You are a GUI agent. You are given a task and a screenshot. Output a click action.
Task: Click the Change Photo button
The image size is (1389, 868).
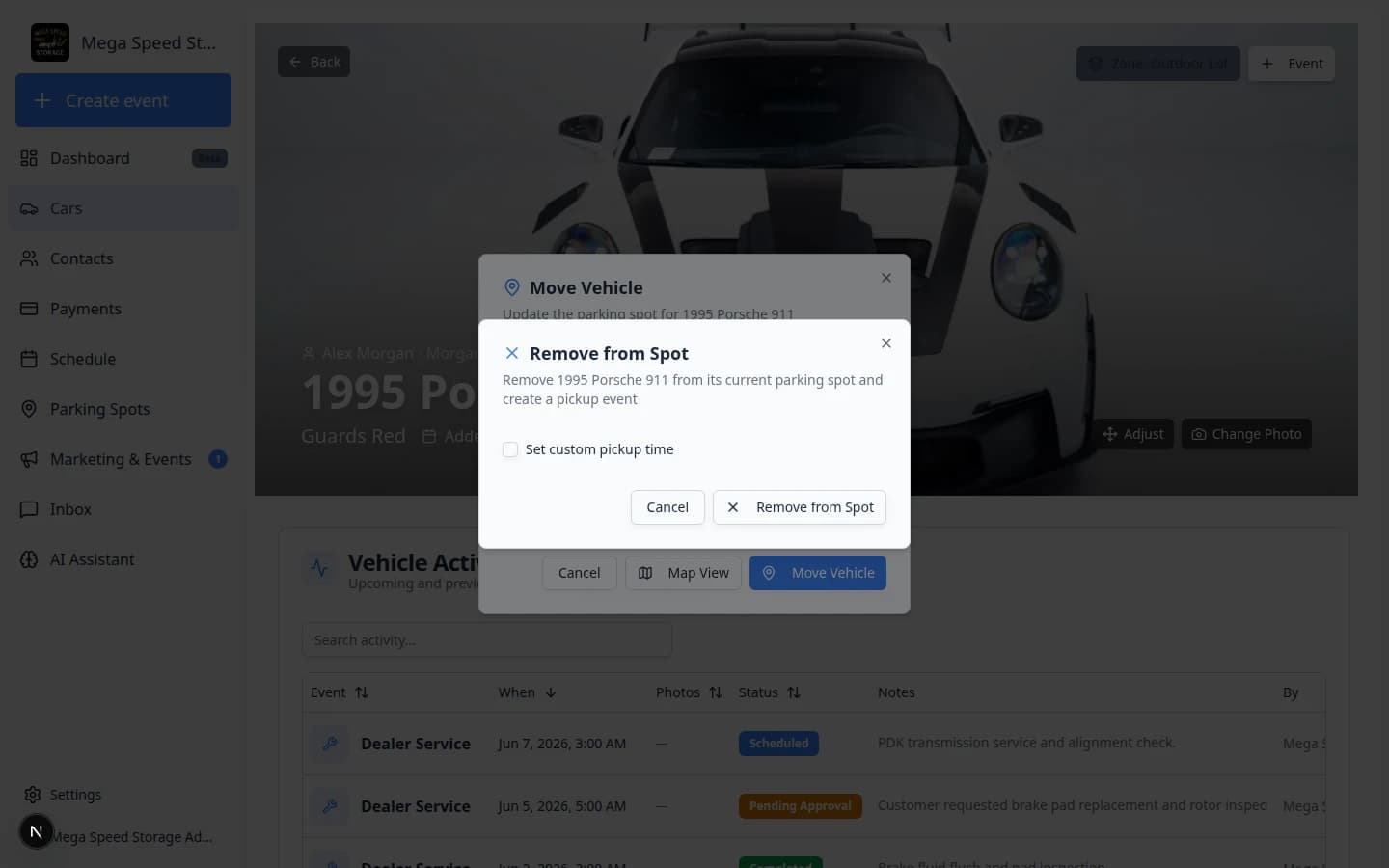[x=1246, y=434]
